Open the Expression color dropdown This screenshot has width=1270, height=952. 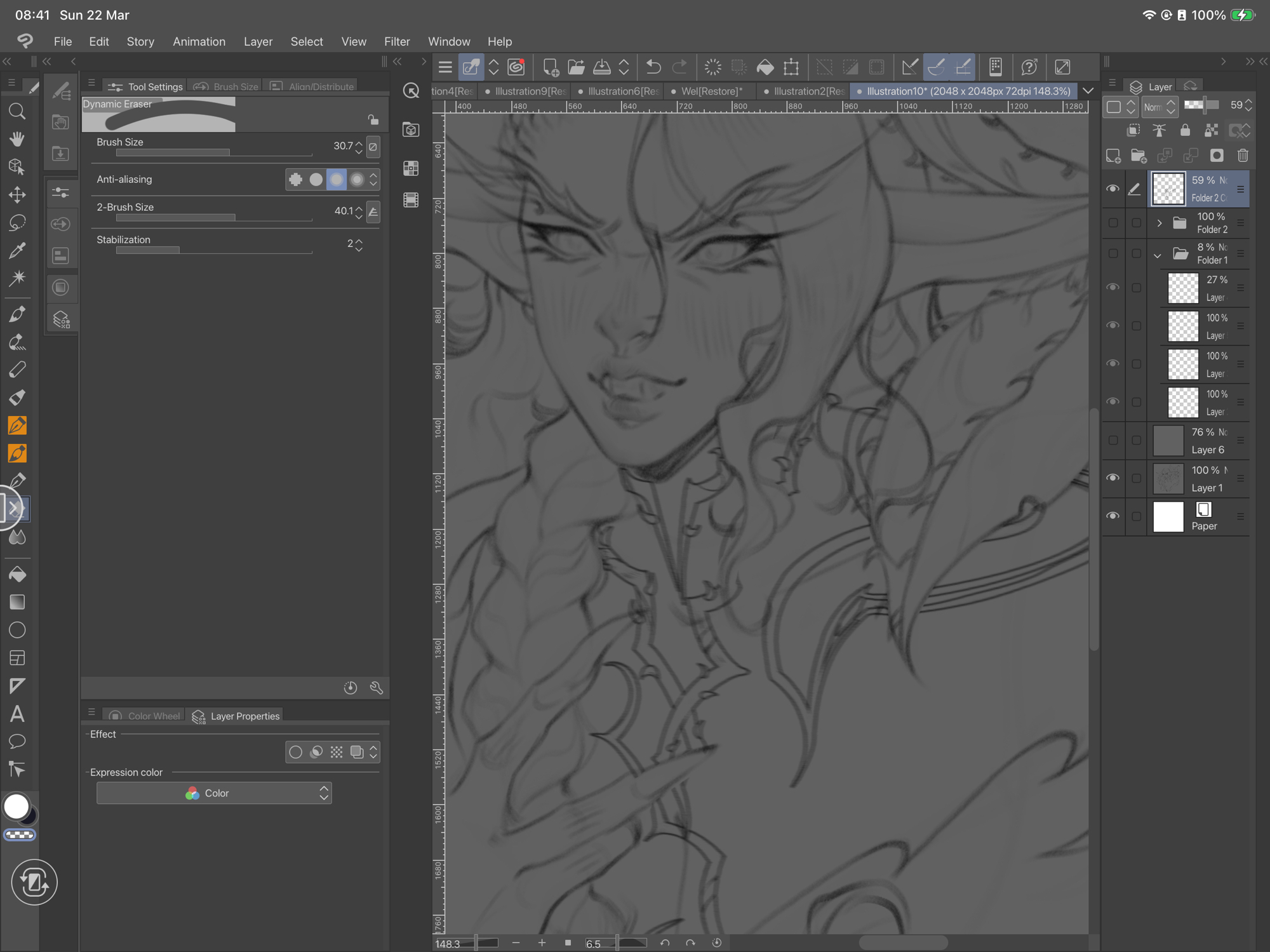(214, 793)
